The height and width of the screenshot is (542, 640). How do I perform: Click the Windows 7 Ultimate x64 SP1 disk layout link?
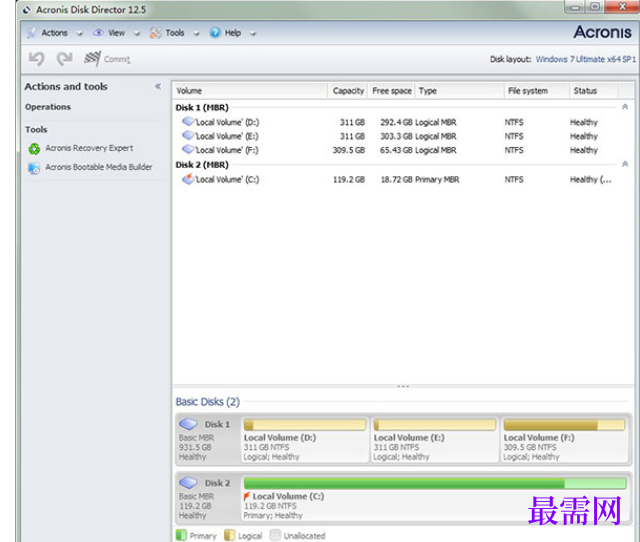586,59
